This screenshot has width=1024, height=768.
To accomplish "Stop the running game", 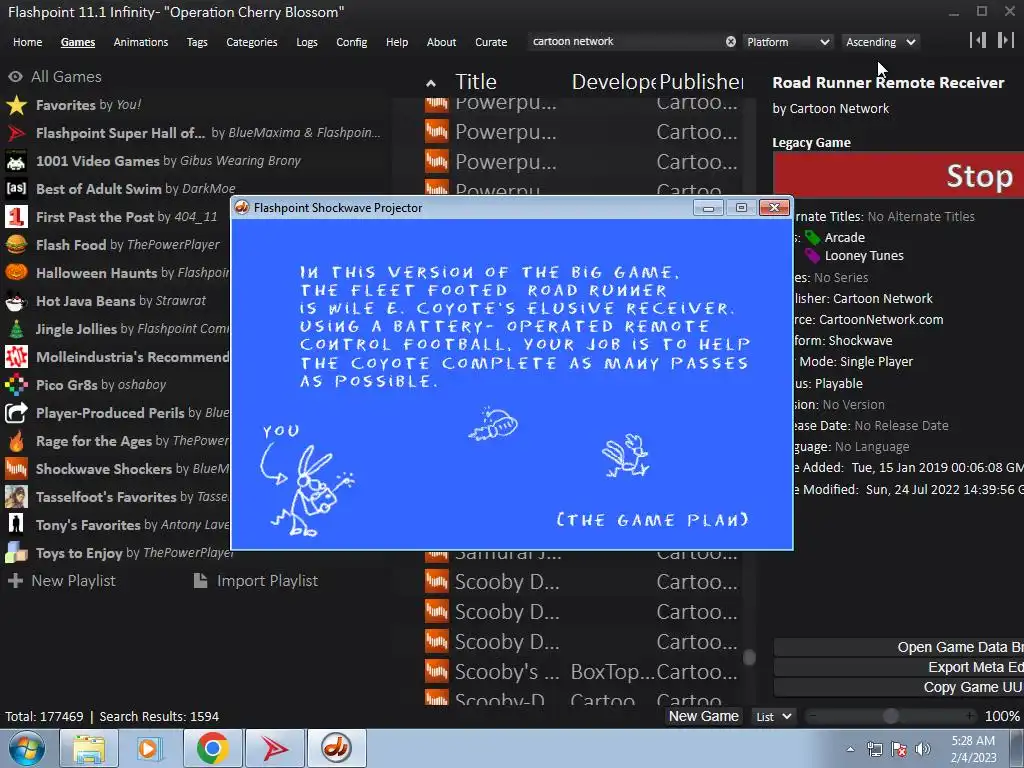I will pyautogui.click(x=899, y=175).
